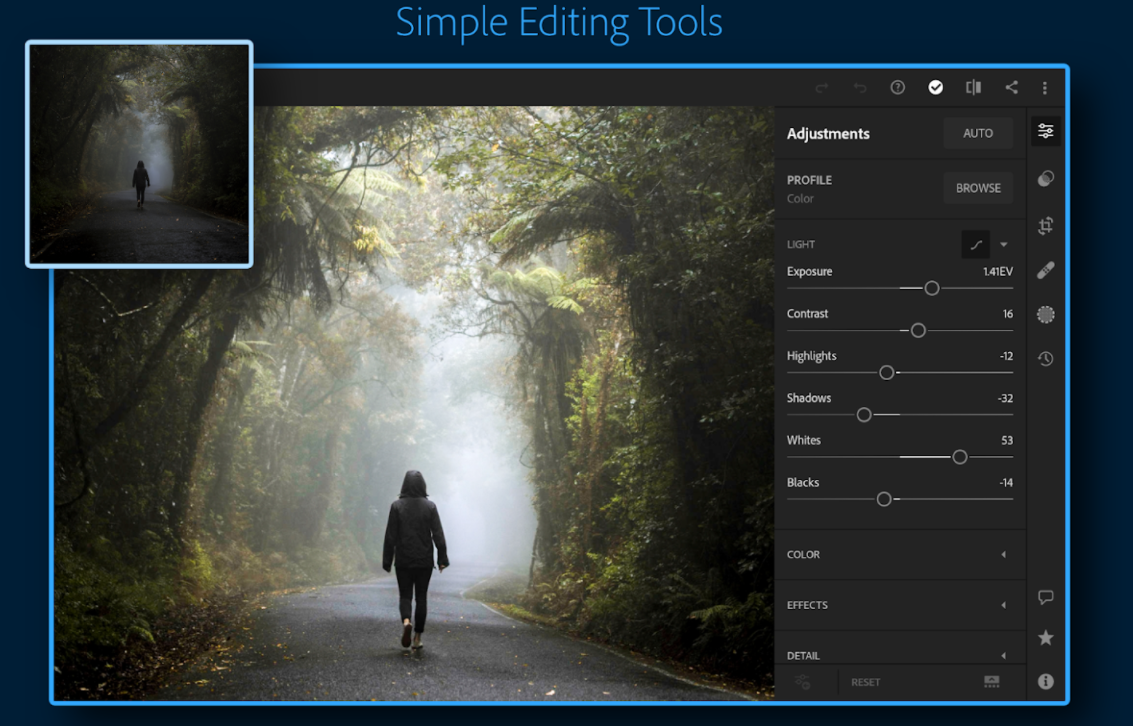The height and width of the screenshot is (726, 1133).
Task: Select the Crop and Rotate tool
Action: coord(1045,225)
